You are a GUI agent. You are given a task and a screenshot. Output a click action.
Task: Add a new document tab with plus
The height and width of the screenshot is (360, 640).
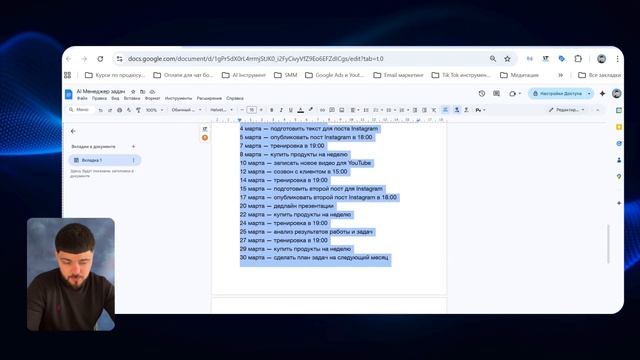[x=133, y=147]
